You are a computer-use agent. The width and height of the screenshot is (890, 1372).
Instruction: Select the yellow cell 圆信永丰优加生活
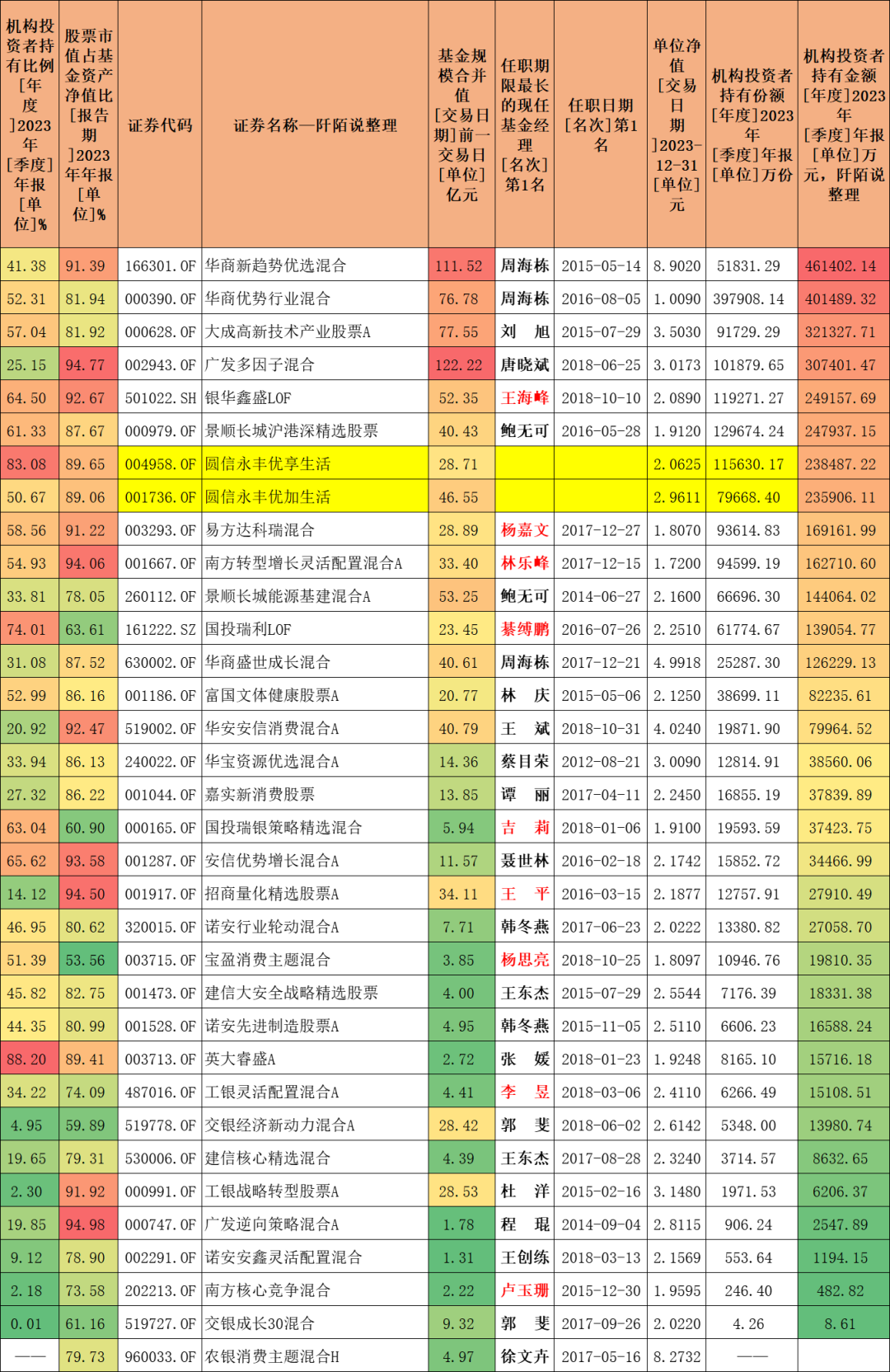click(315, 497)
